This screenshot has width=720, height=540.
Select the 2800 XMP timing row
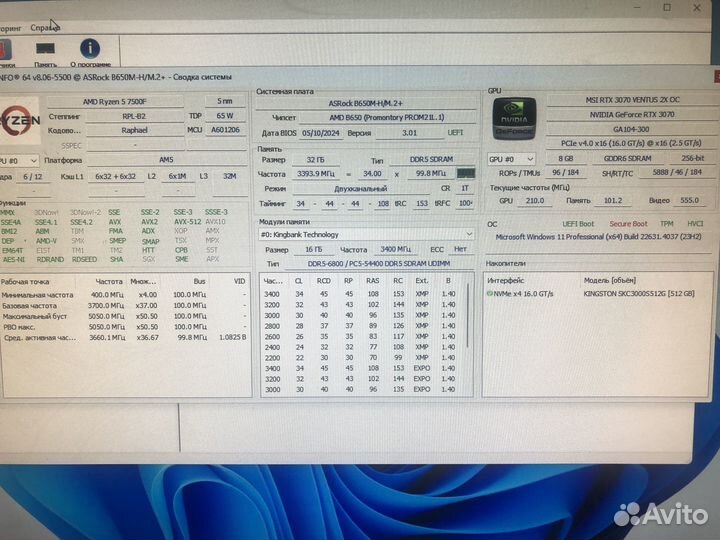[x=363, y=326]
